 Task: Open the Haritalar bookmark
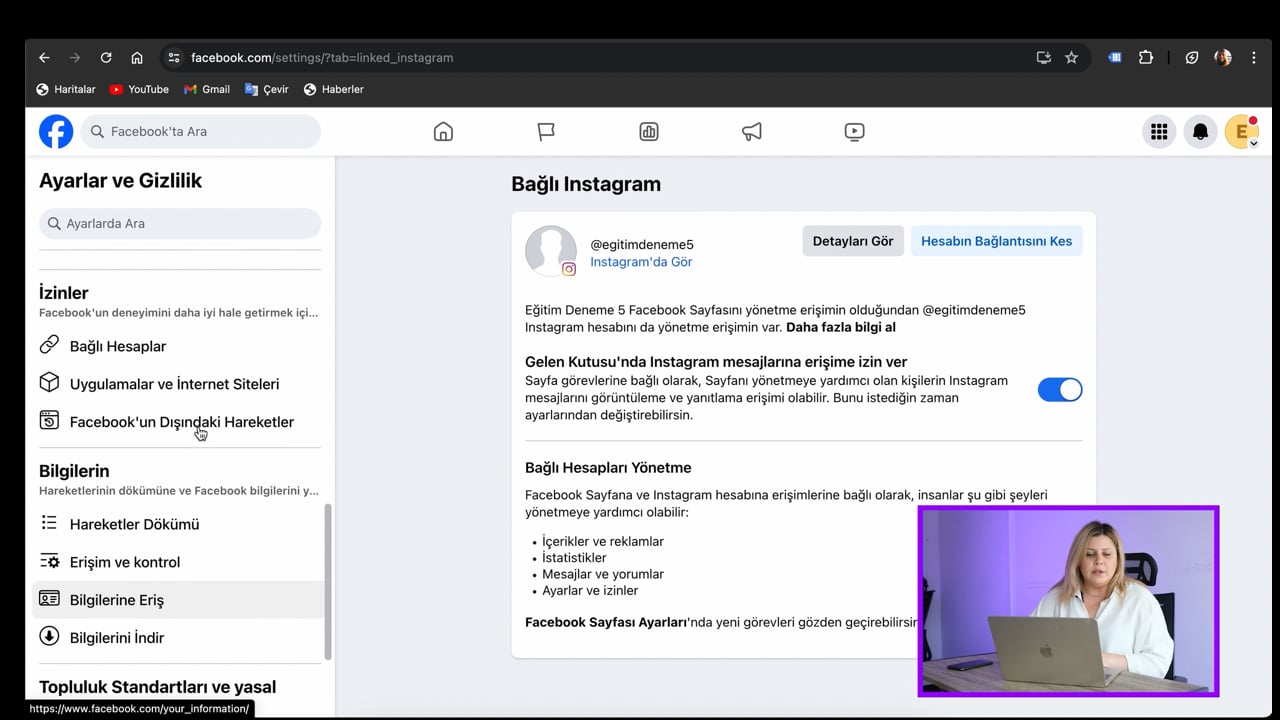point(66,89)
